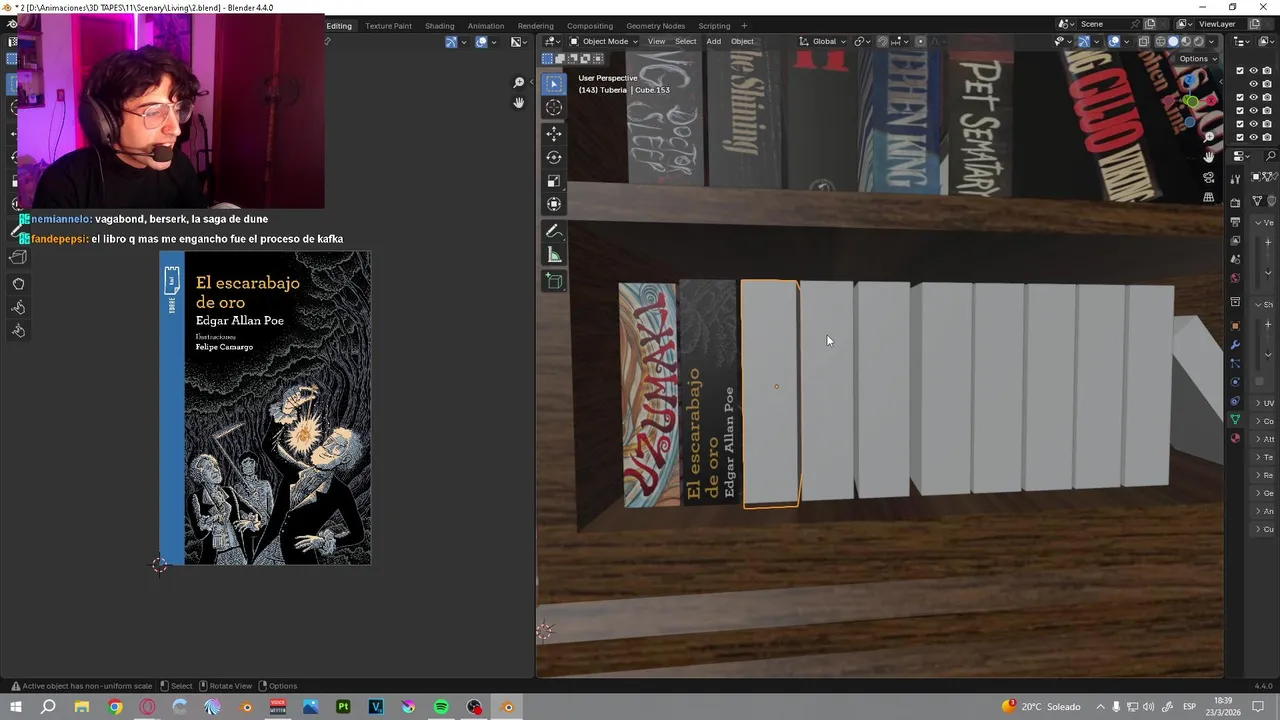Open the viewport Select menu
This screenshot has height=720, width=1280.
click(686, 41)
